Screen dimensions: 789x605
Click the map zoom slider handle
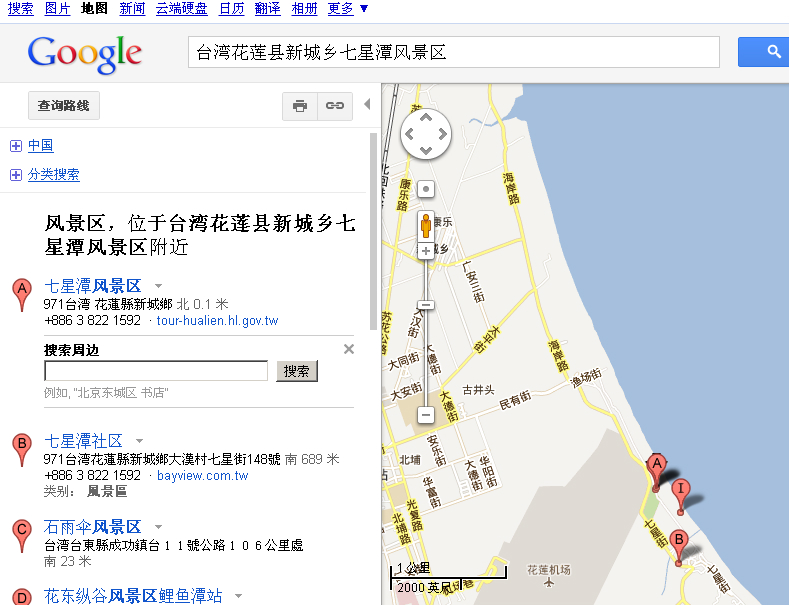426,305
